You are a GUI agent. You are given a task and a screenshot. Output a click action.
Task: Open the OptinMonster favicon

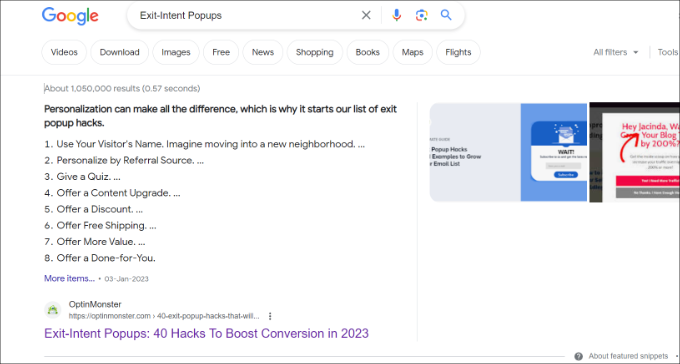click(x=53, y=310)
